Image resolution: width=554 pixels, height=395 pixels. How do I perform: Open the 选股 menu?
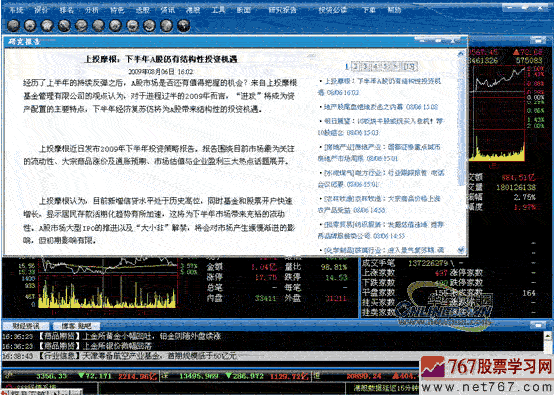pyautogui.click(x=142, y=10)
